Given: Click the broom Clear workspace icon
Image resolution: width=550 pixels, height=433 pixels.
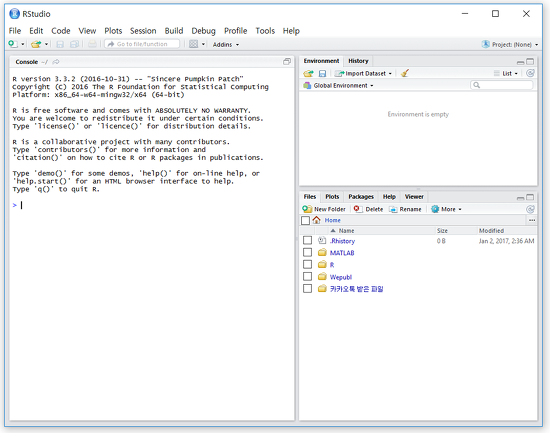Looking at the screenshot, I should coord(405,73).
